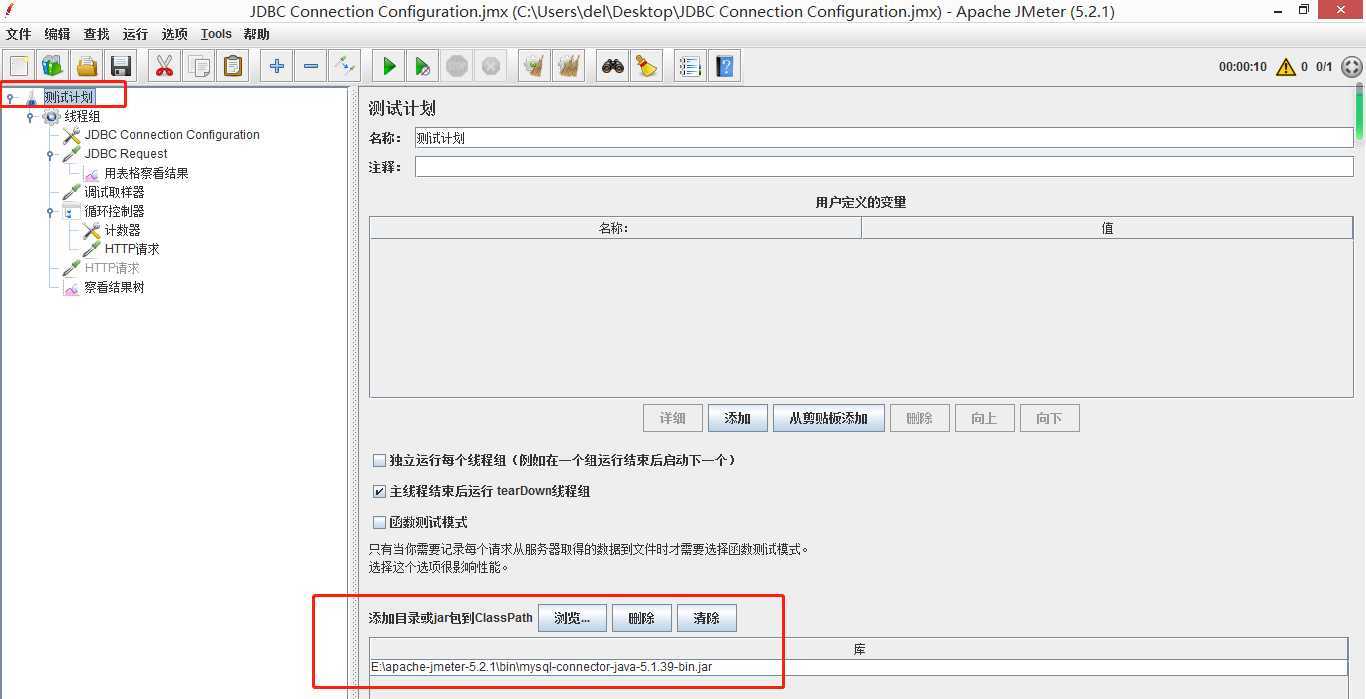The height and width of the screenshot is (699, 1366).
Task: Click the 注释 comment field
Action: click(x=884, y=167)
